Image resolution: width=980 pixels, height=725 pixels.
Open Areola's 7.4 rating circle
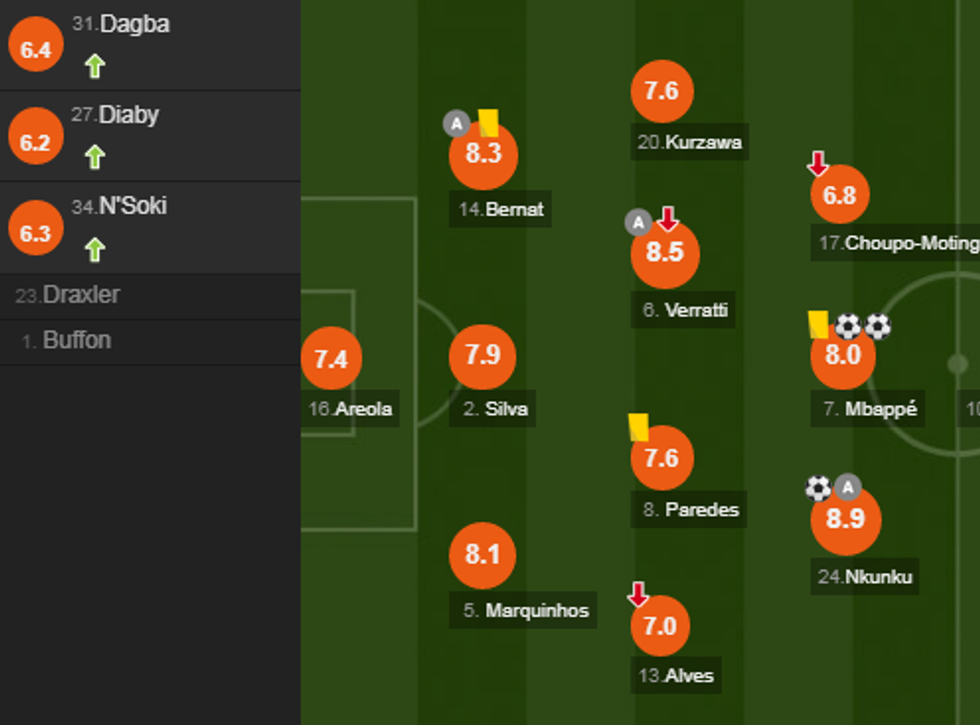coord(330,359)
